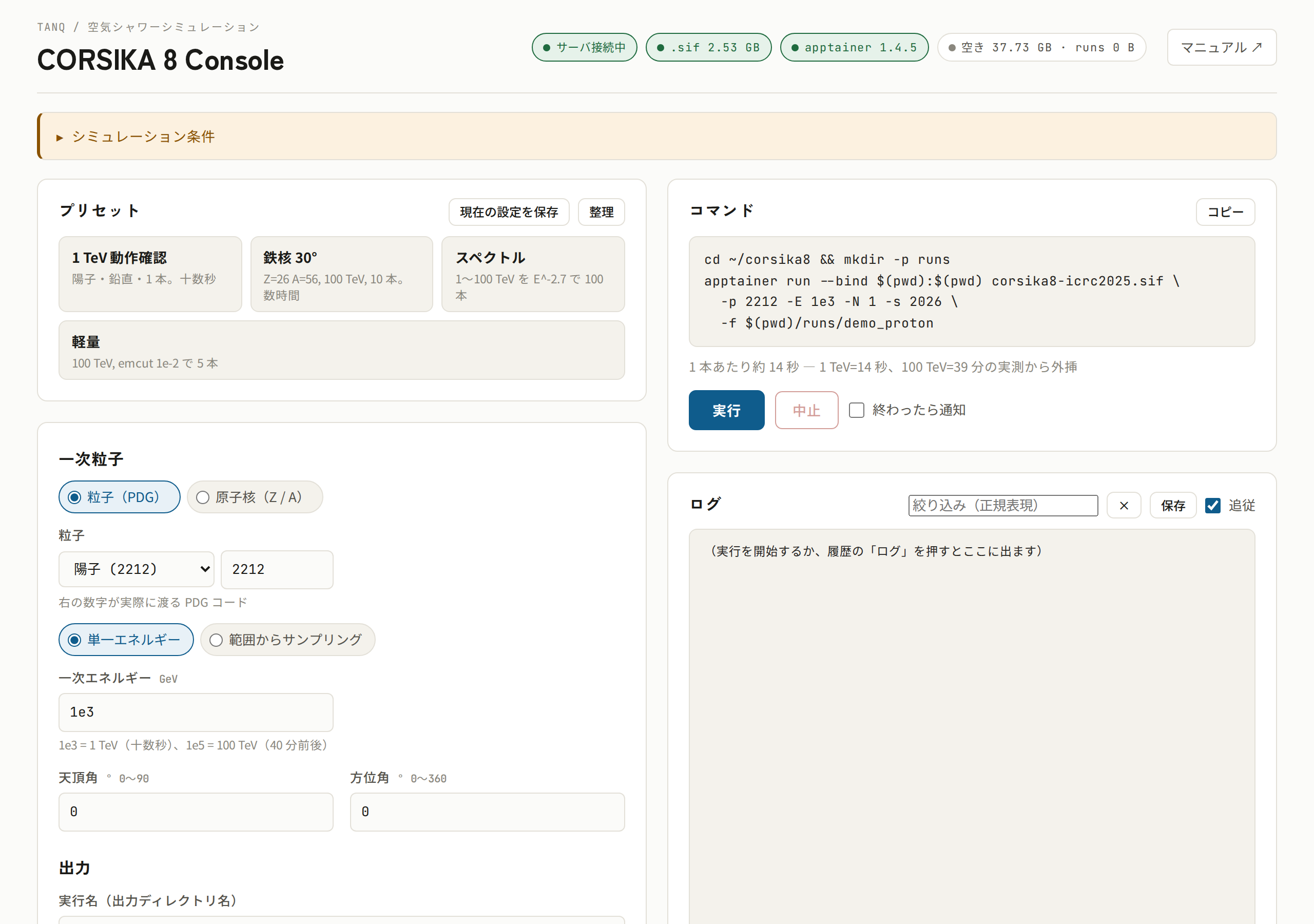This screenshot has width=1314, height=924.
Task: Click the PDG code field showing 2212
Action: point(277,569)
